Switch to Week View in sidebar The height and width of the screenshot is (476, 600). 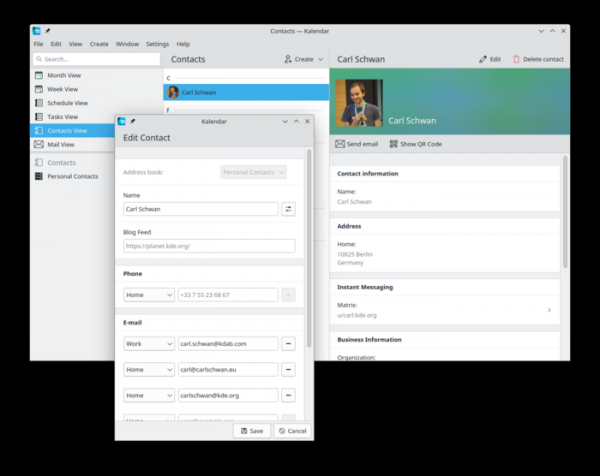pos(39,89)
